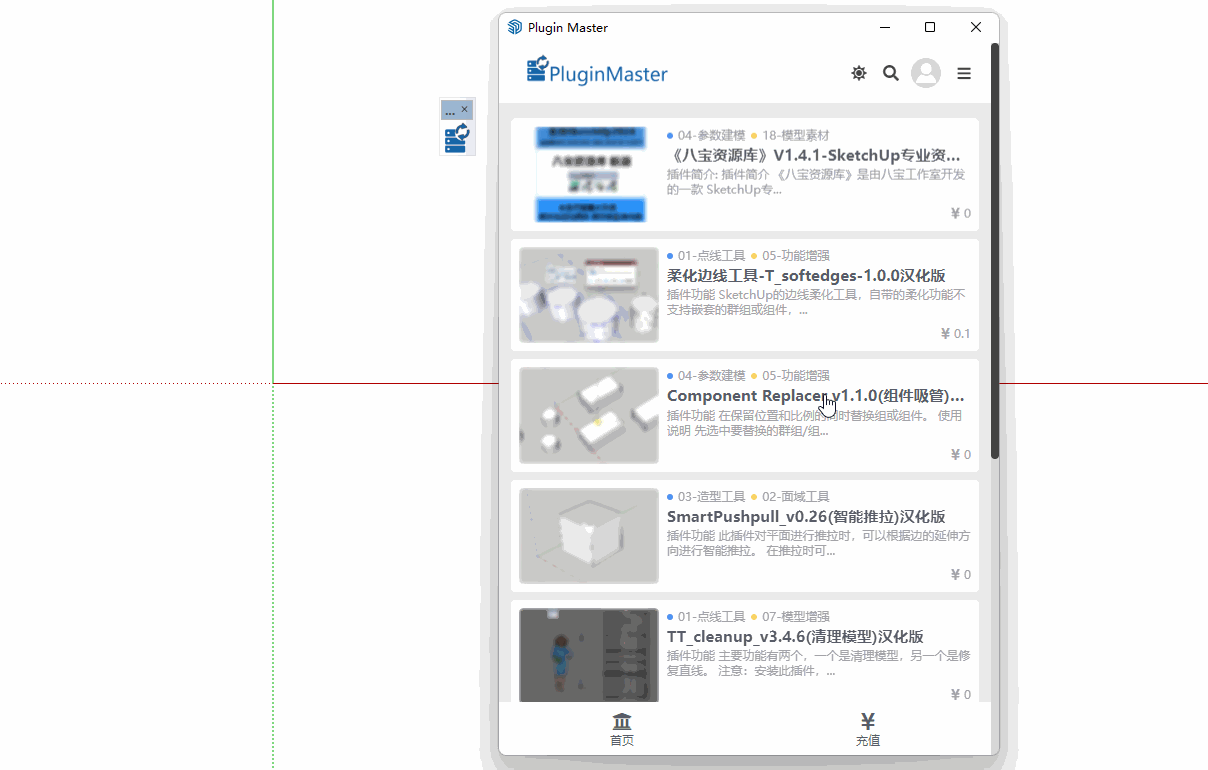Filter by the 03-造型工具 category tag
Image resolution: width=1208 pixels, height=770 pixels.
coord(711,496)
